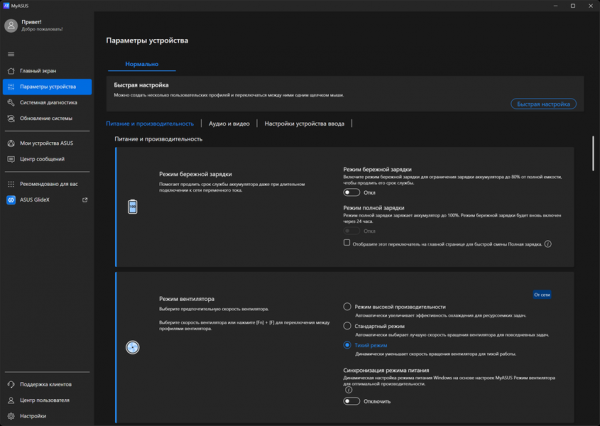Click the Параметры устройства sliders icon
This screenshot has height=426, width=600.
(x=11, y=87)
